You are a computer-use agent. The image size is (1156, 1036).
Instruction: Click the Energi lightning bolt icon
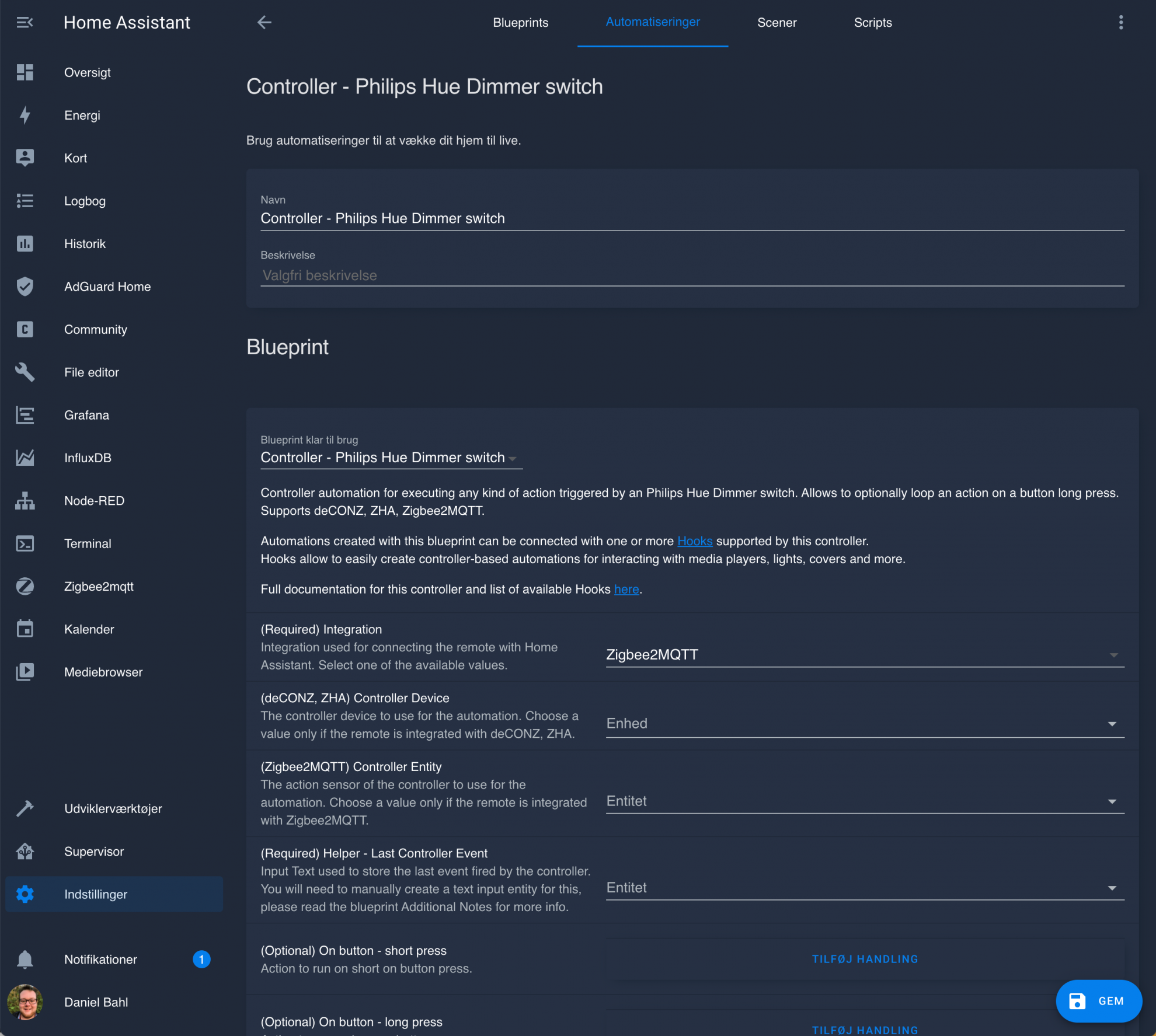(x=25, y=115)
